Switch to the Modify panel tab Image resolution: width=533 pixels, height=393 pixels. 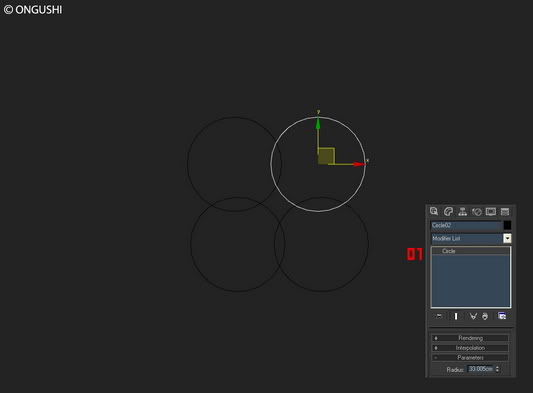point(448,211)
